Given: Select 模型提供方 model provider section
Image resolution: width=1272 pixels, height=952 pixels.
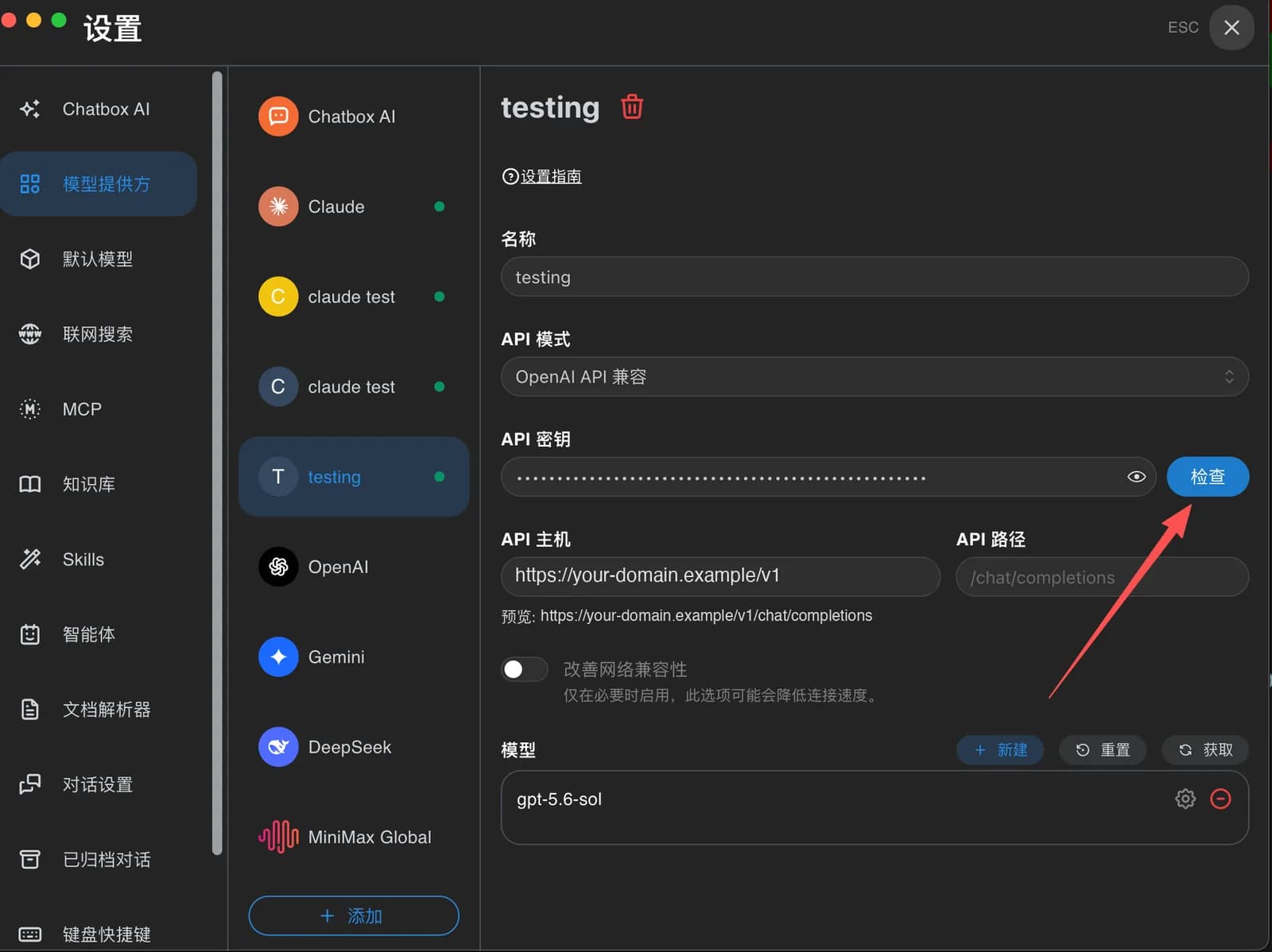Looking at the screenshot, I should [99, 184].
